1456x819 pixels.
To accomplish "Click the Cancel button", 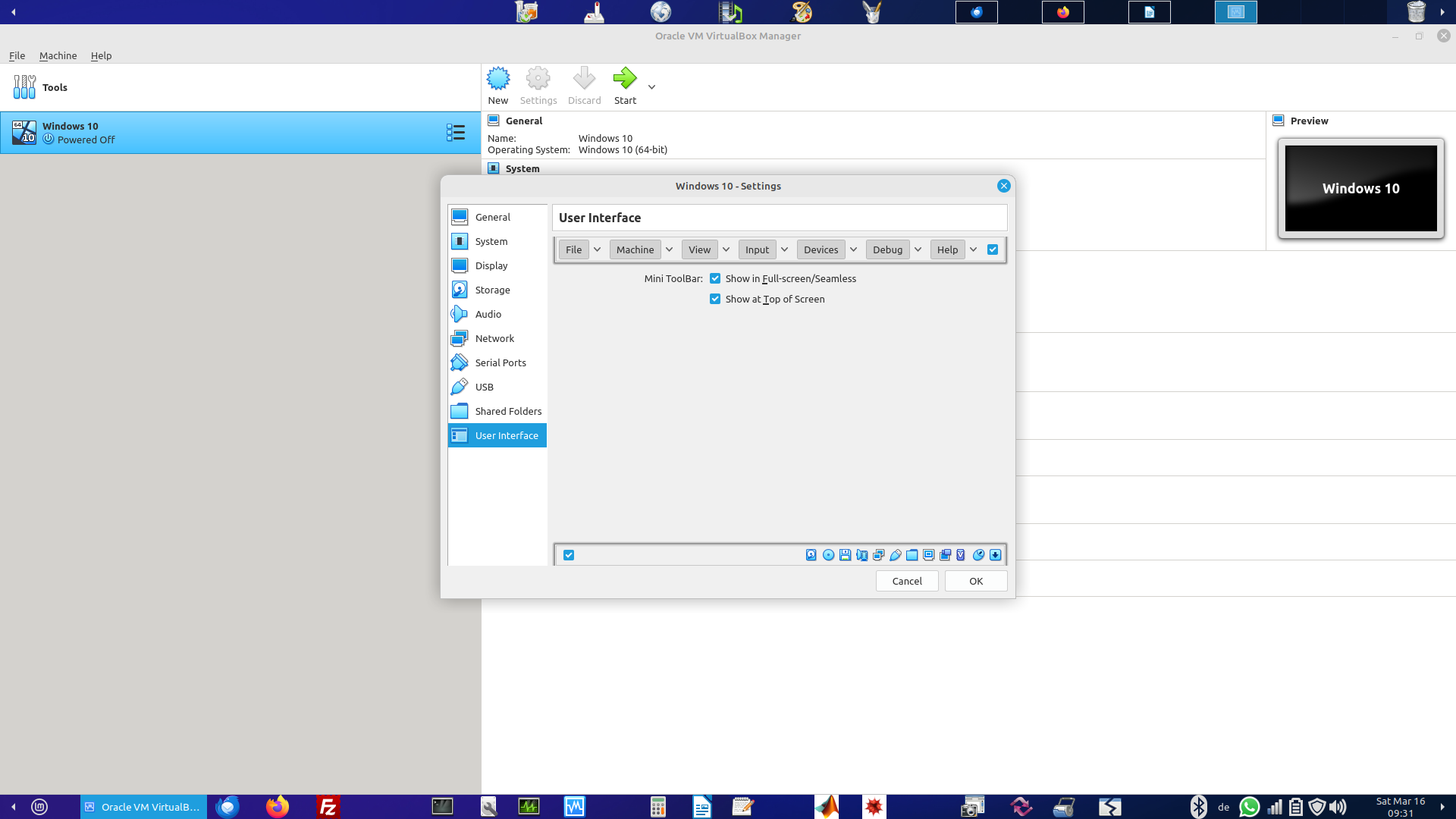I will 907,581.
